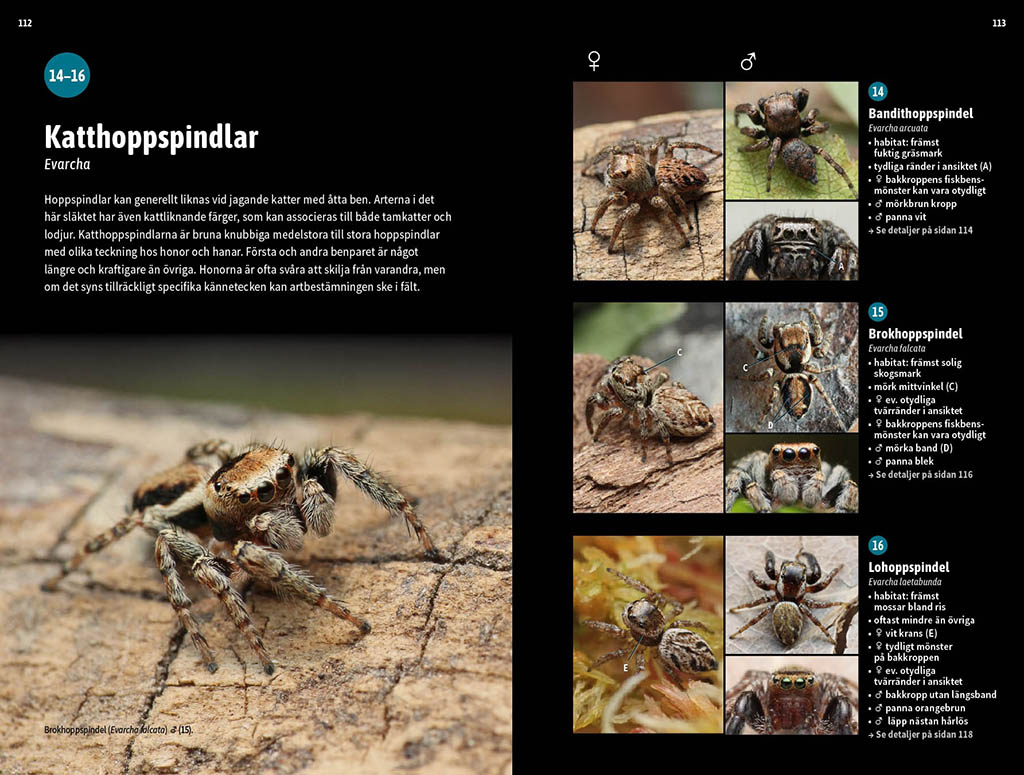Image resolution: width=1024 pixels, height=775 pixels.
Task: Click the italic Evarcha genus subtitle
Action: pyautogui.click(x=67, y=165)
